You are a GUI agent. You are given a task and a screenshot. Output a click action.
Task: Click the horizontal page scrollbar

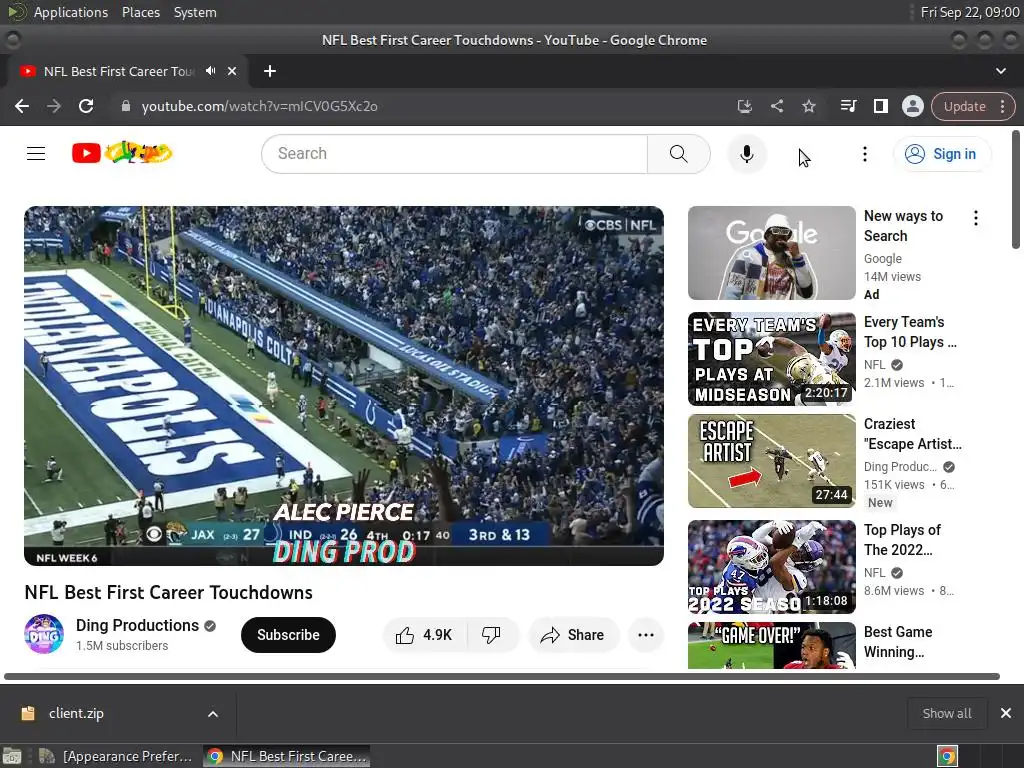pyautogui.click(x=502, y=677)
